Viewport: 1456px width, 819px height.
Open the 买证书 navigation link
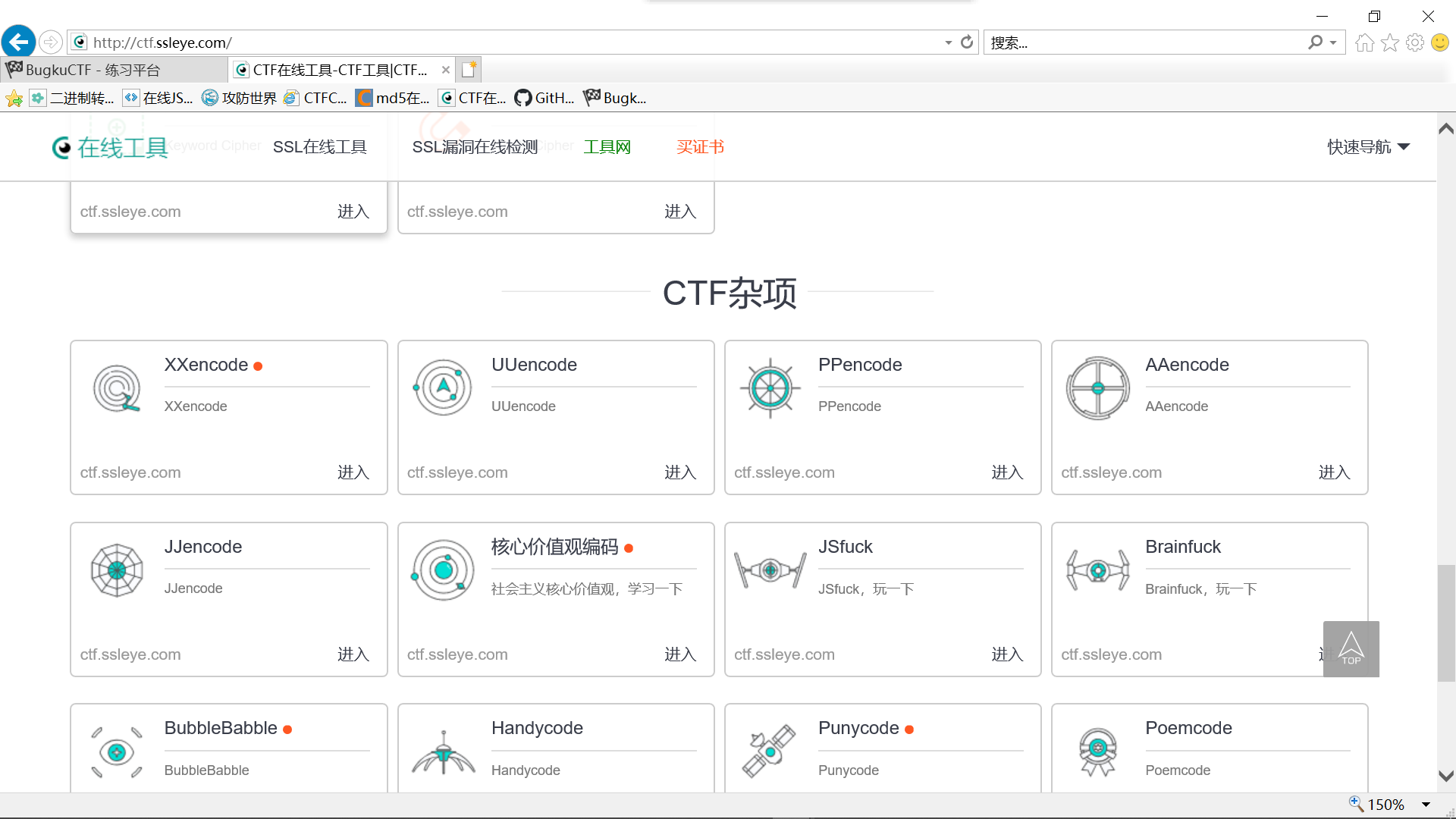coord(699,146)
